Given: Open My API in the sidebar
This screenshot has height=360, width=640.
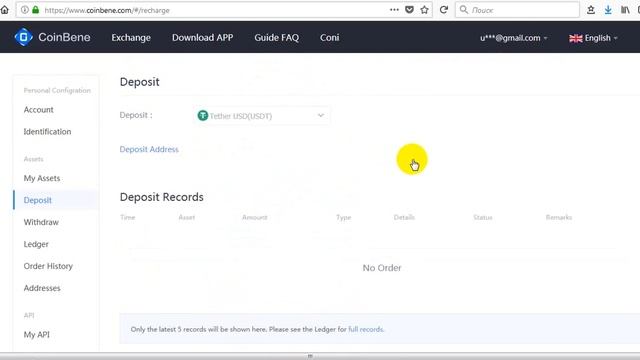Looking at the screenshot, I should (36, 335).
